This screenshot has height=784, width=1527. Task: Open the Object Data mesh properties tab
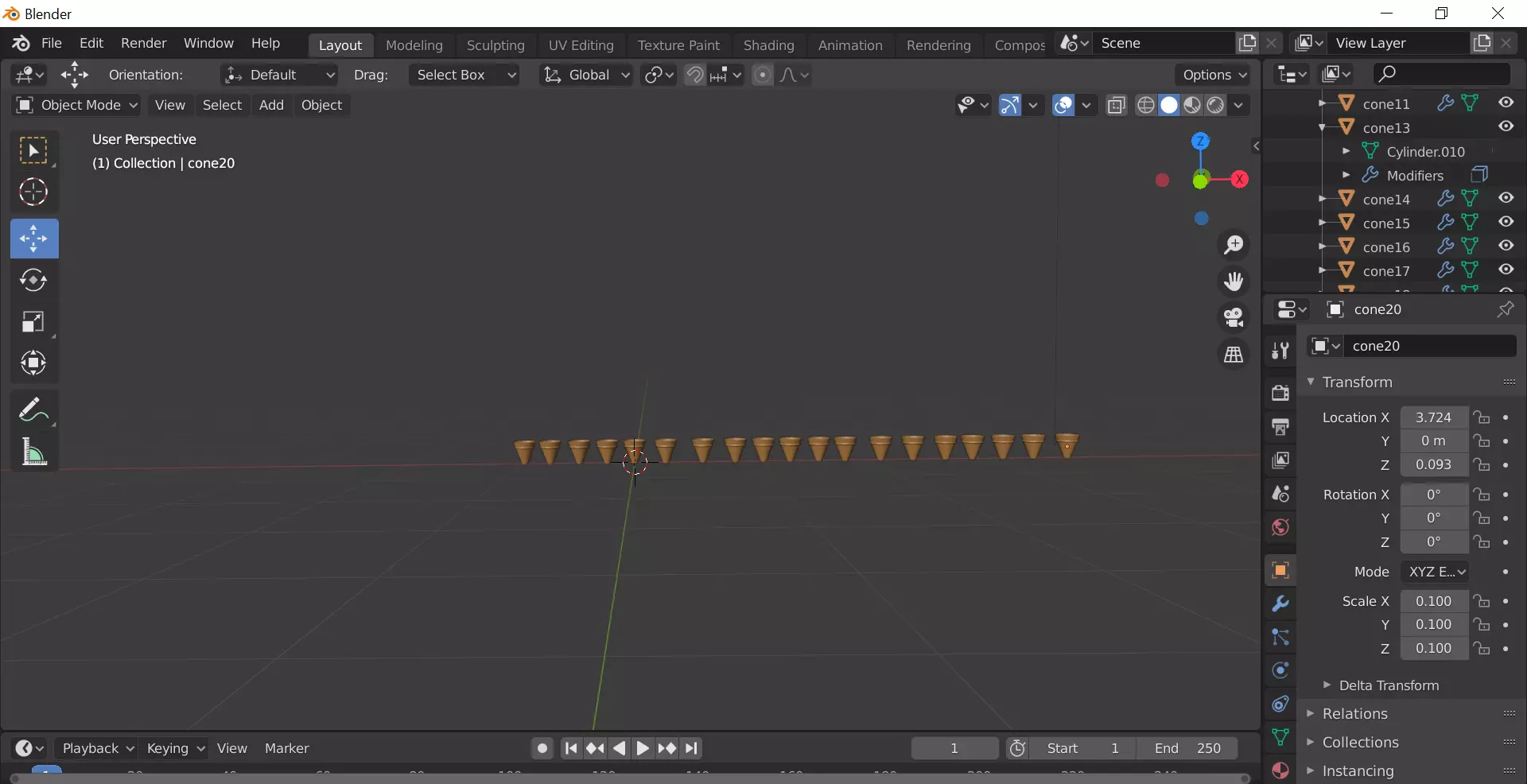coord(1280,737)
